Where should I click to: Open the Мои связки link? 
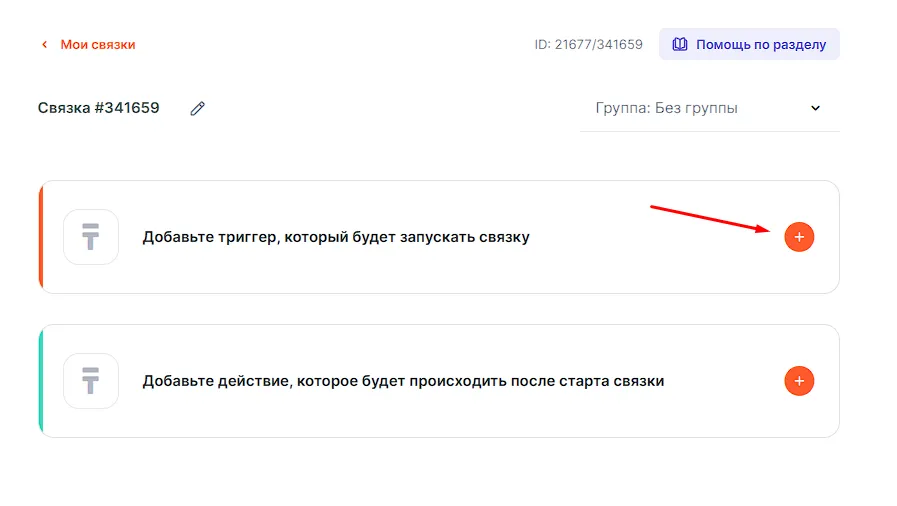tap(97, 45)
